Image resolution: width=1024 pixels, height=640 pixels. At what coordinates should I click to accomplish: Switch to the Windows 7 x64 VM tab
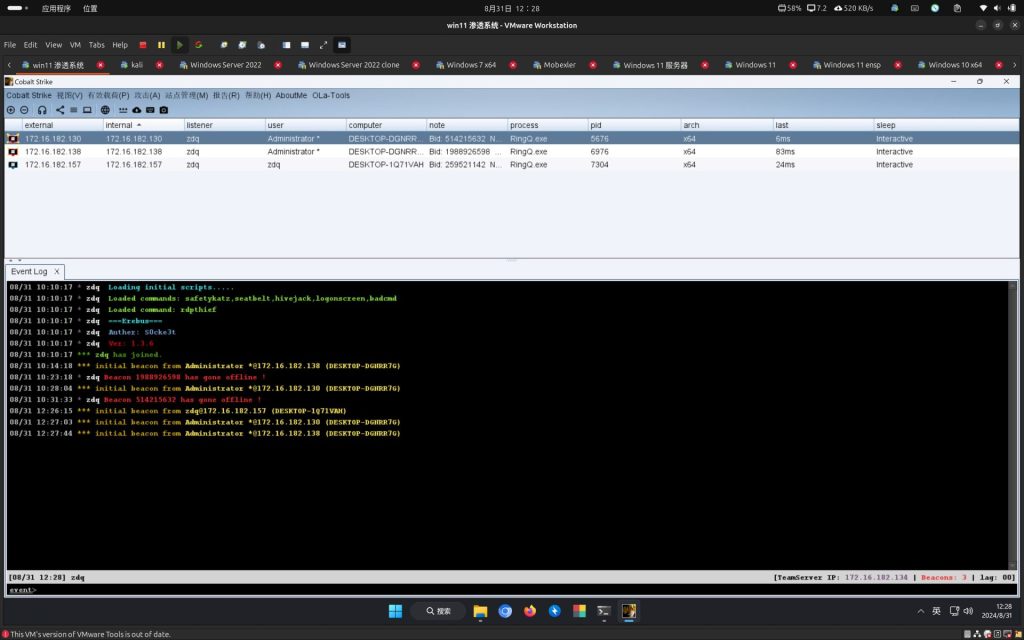pyautogui.click(x=472, y=65)
